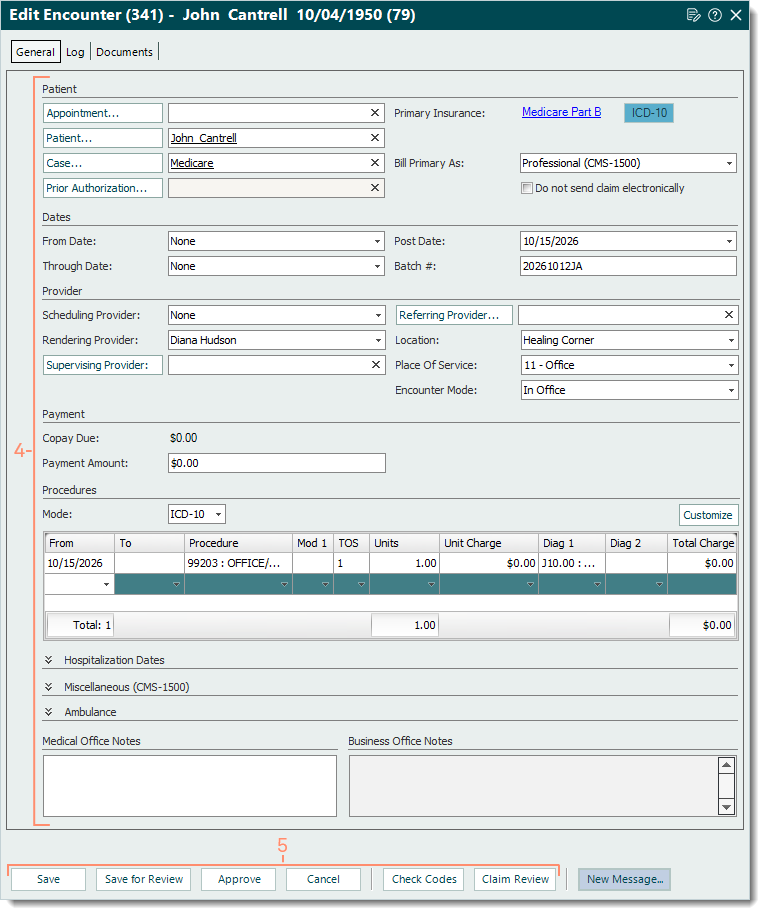Screen dimensions: 765x915
Task: Click Business Office Notes scroll down arrow
Action: (726, 808)
